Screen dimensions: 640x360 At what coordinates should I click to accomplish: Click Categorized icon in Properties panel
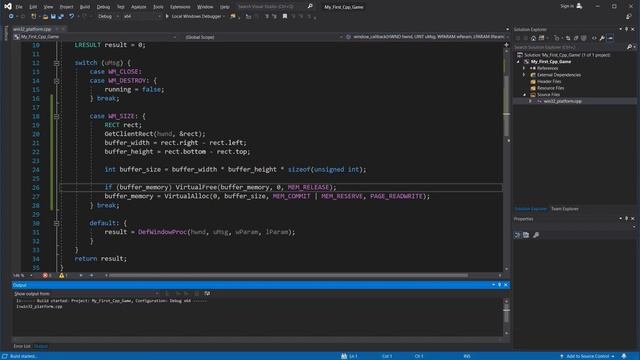pyautogui.click(x=517, y=235)
